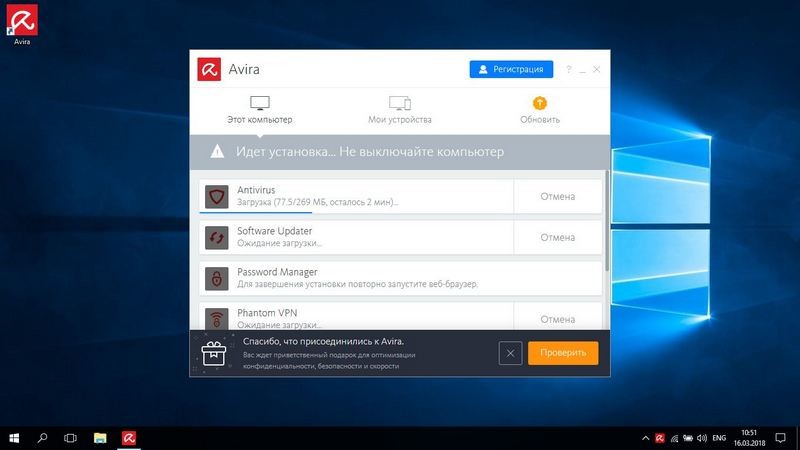Click the Идет установка status message
Screen dimensions: 800x450
pyautogui.click(x=370, y=152)
